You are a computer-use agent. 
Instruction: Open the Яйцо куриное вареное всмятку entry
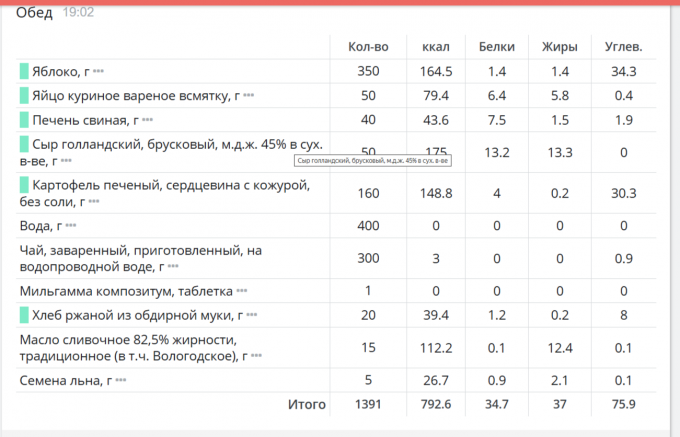(135, 96)
